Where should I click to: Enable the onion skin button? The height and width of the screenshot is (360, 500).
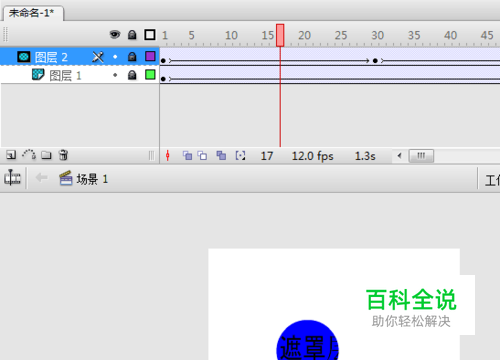tap(187, 155)
